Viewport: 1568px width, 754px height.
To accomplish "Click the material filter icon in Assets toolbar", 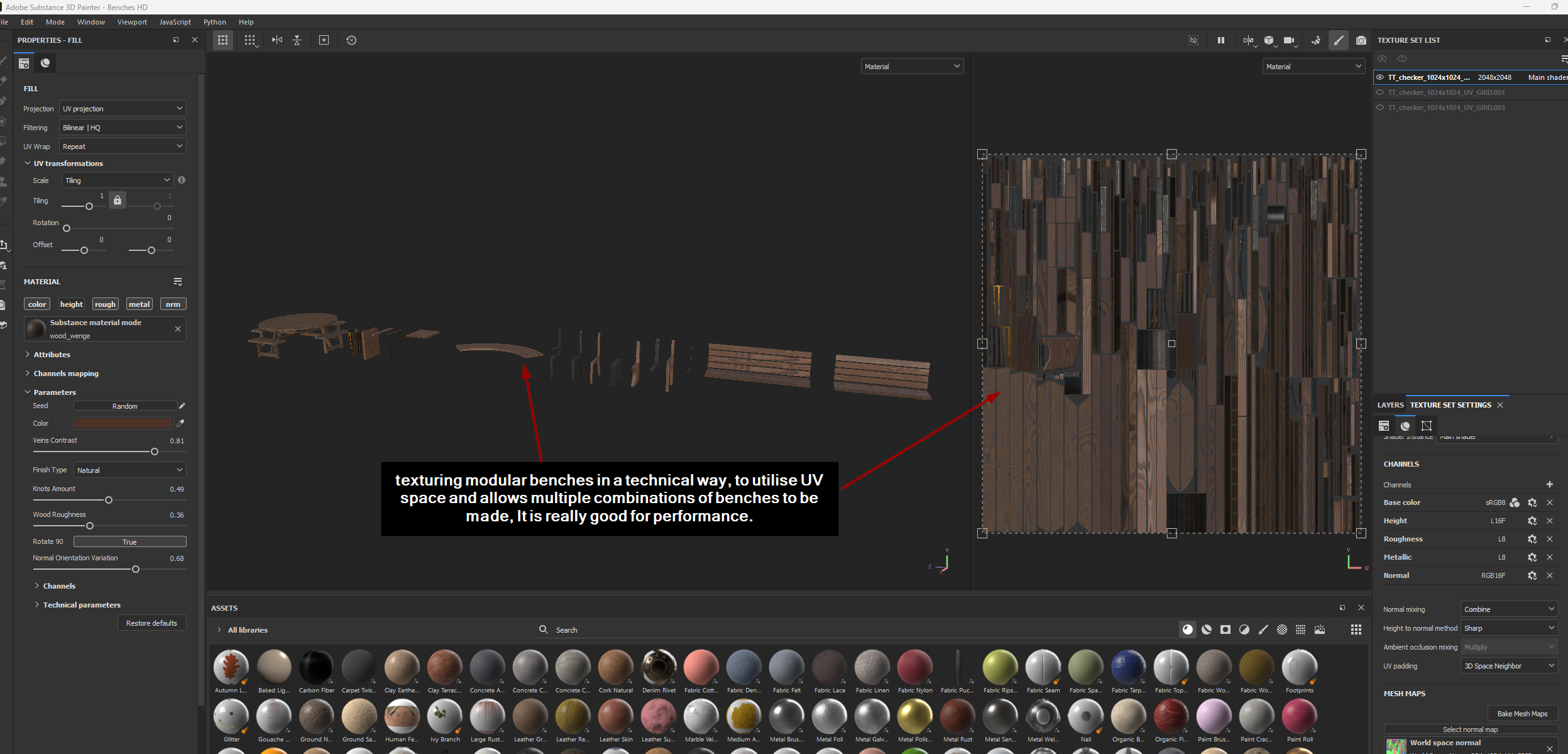I will 1187,629.
